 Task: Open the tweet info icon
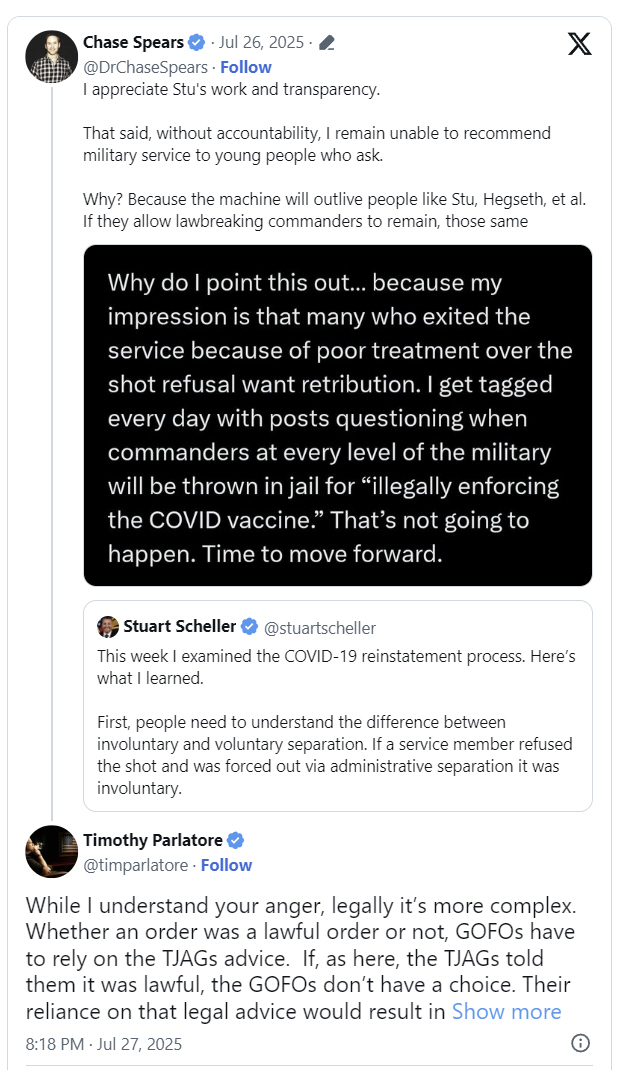tap(580, 1043)
